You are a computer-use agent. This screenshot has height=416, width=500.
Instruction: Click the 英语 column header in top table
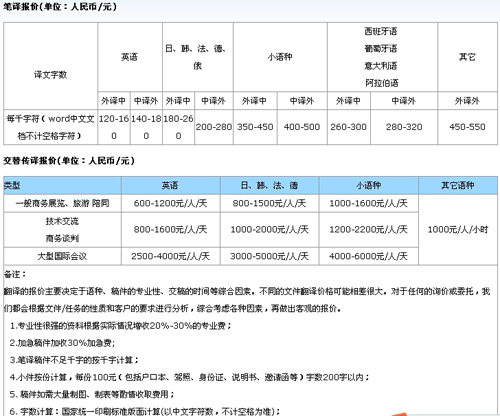129,57
